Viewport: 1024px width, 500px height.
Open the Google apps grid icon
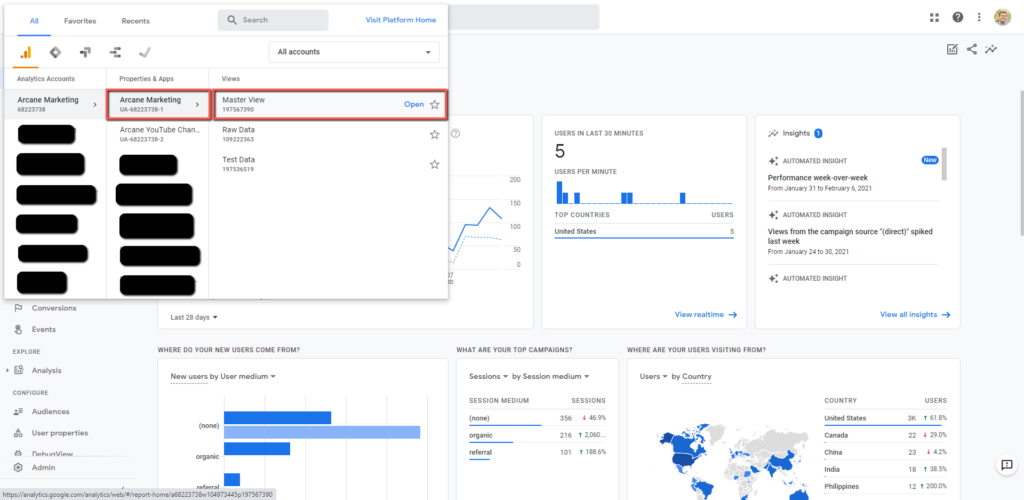(934, 18)
